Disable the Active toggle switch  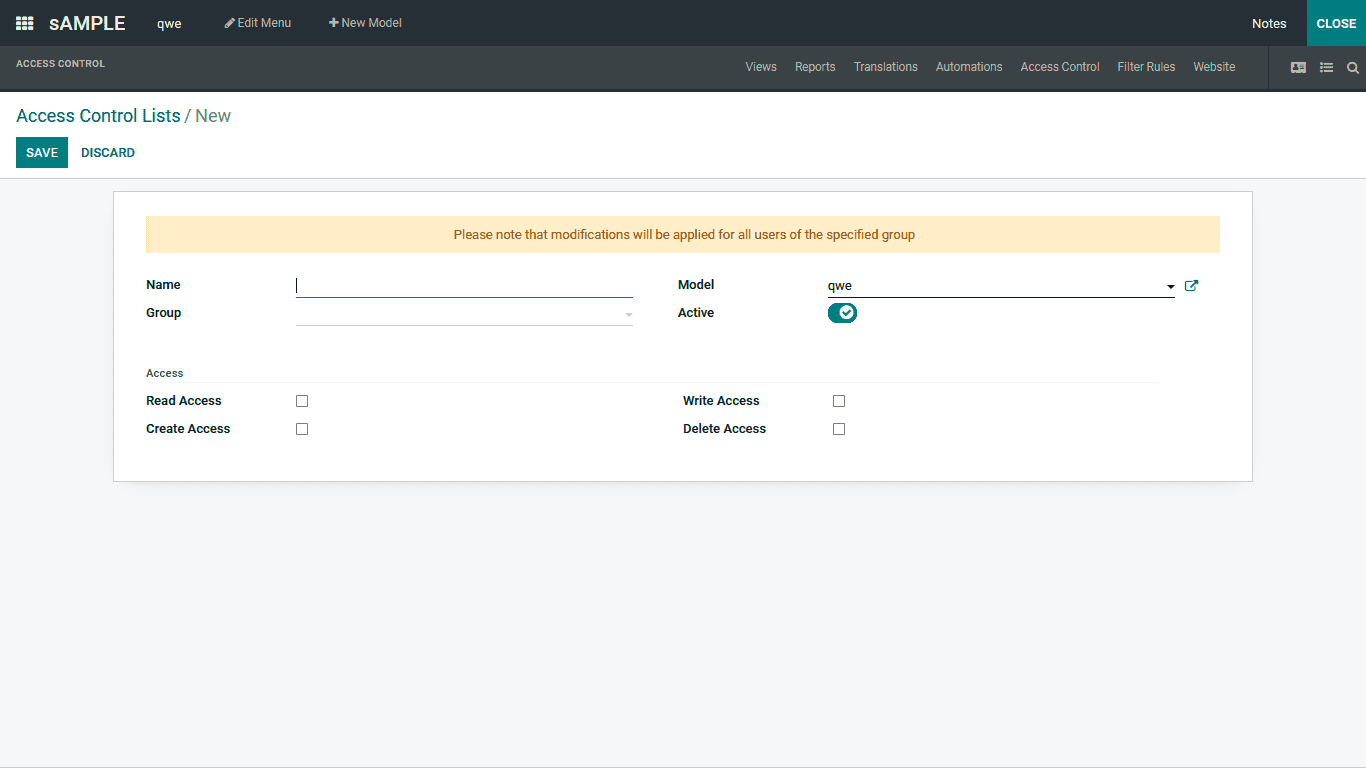point(843,312)
